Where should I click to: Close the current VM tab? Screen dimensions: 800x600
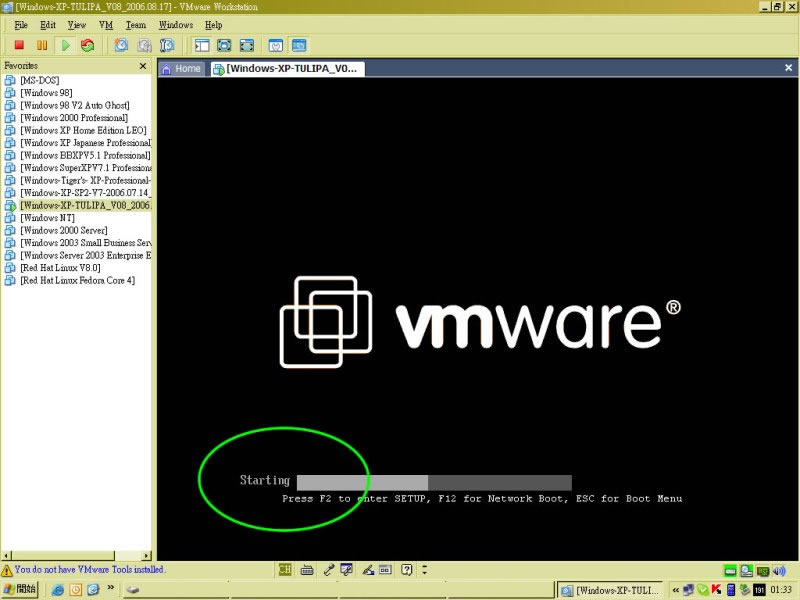pos(788,67)
